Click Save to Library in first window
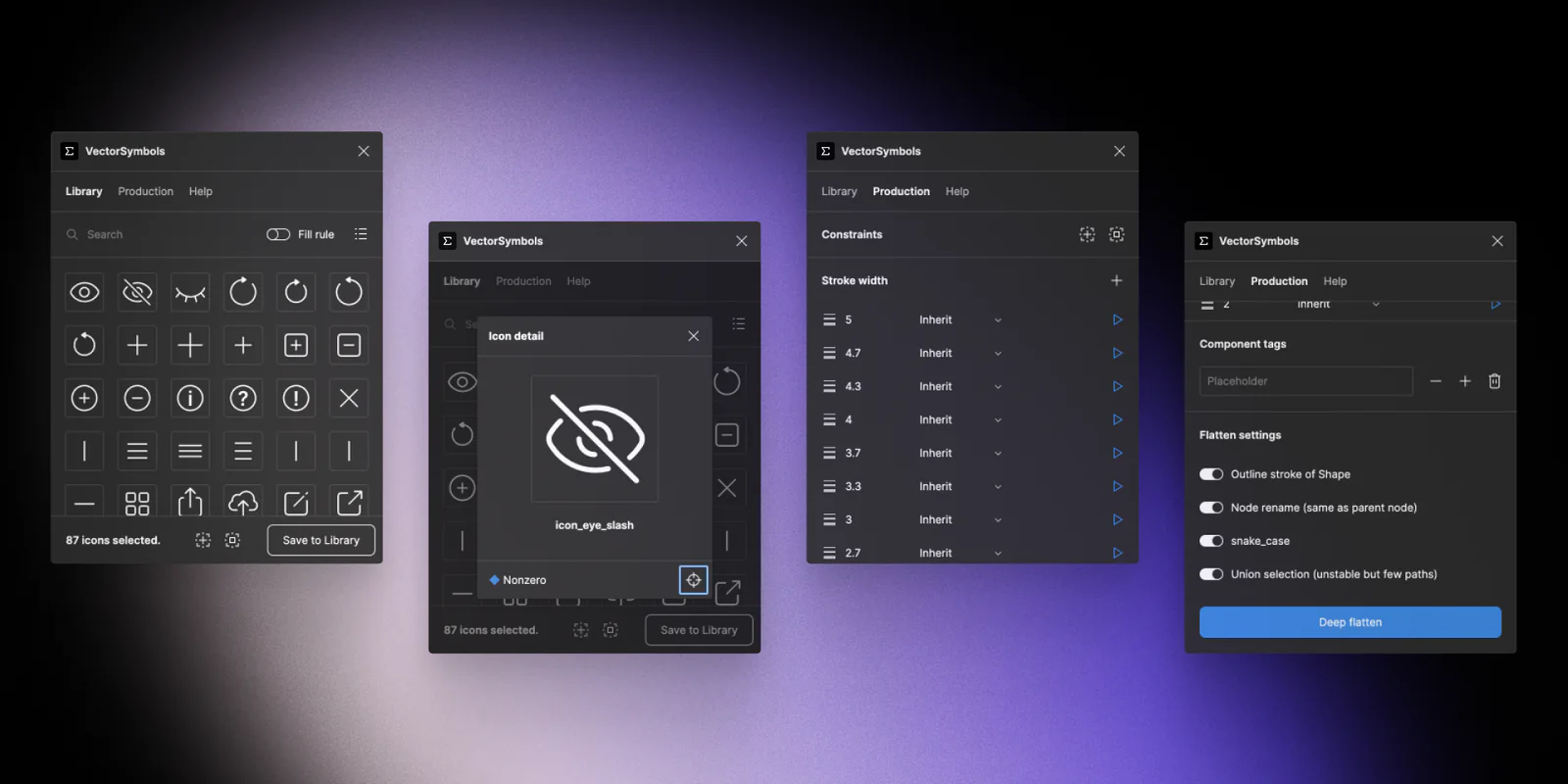The image size is (1568, 784). 321,540
